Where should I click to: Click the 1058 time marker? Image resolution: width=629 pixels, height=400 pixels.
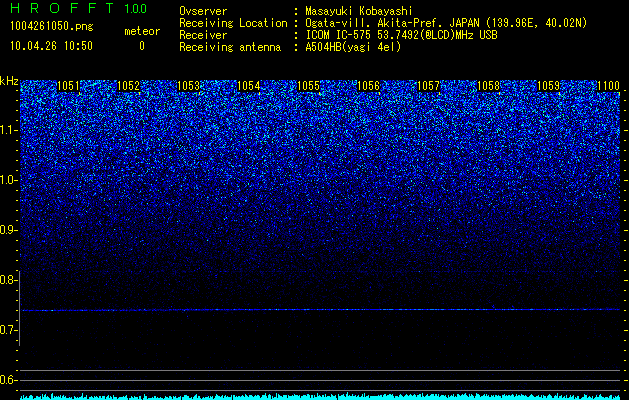[489, 86]
